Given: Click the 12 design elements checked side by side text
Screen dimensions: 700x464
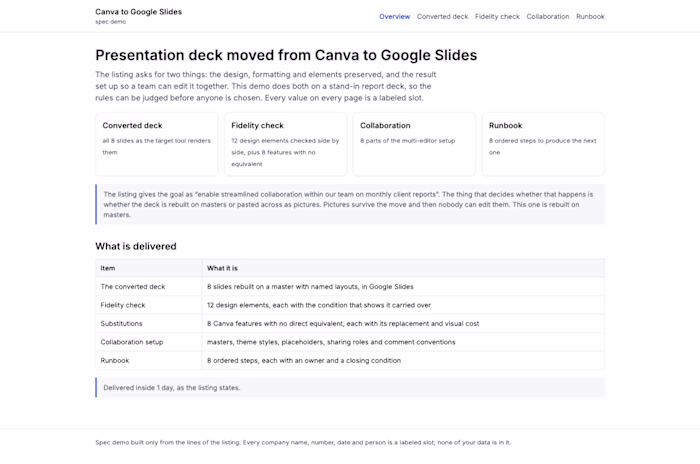Looking at the screenshot, I should (285, 152).
